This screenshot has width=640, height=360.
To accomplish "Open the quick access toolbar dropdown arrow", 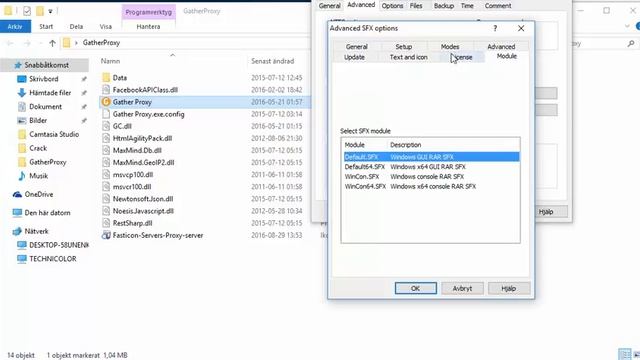I will 50,11.
